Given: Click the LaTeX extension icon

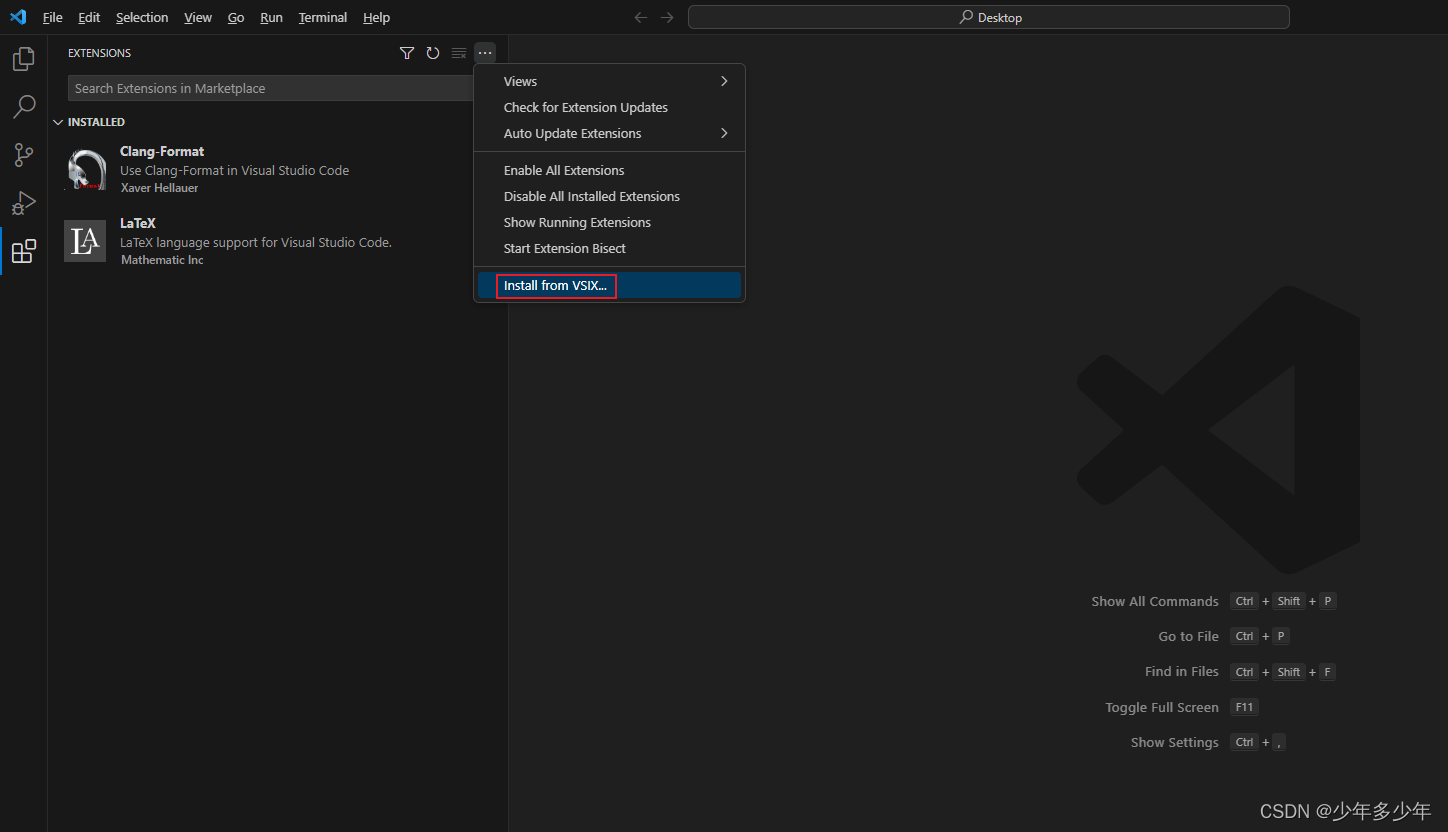Looking at the screenshot, I should click(85, 241).
